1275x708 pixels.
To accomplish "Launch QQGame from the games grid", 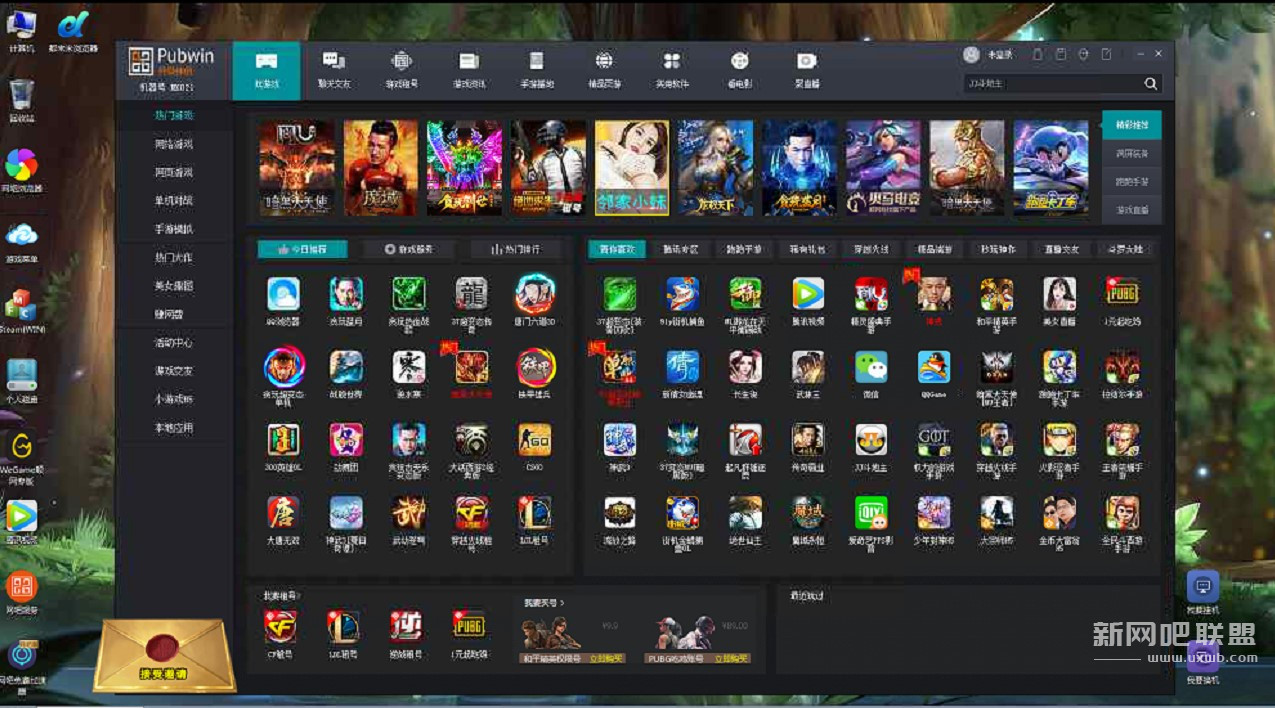I will [x=934, y=366].
